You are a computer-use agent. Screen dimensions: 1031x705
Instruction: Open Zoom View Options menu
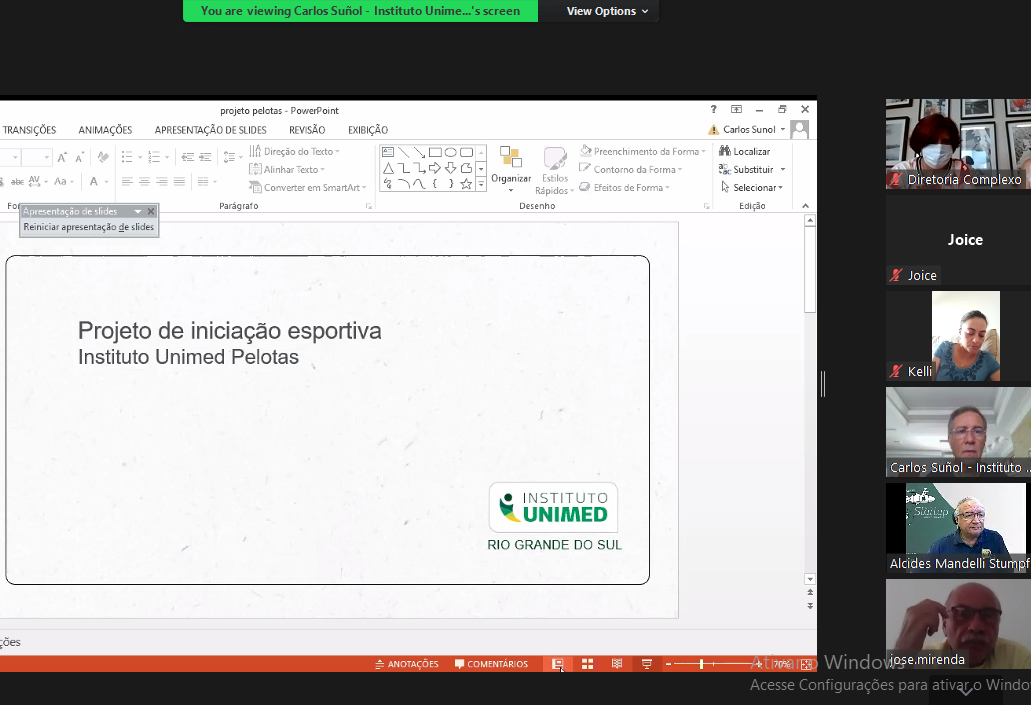(607, 11)
